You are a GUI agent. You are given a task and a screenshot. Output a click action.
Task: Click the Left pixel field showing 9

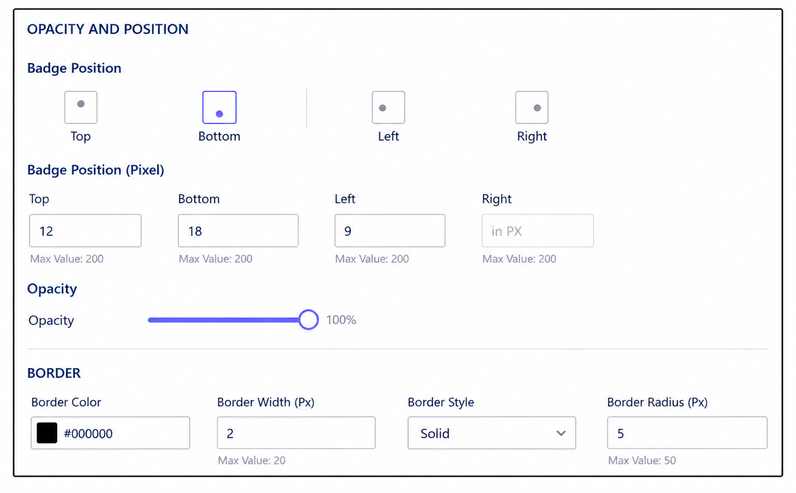[x=390, y=231]
